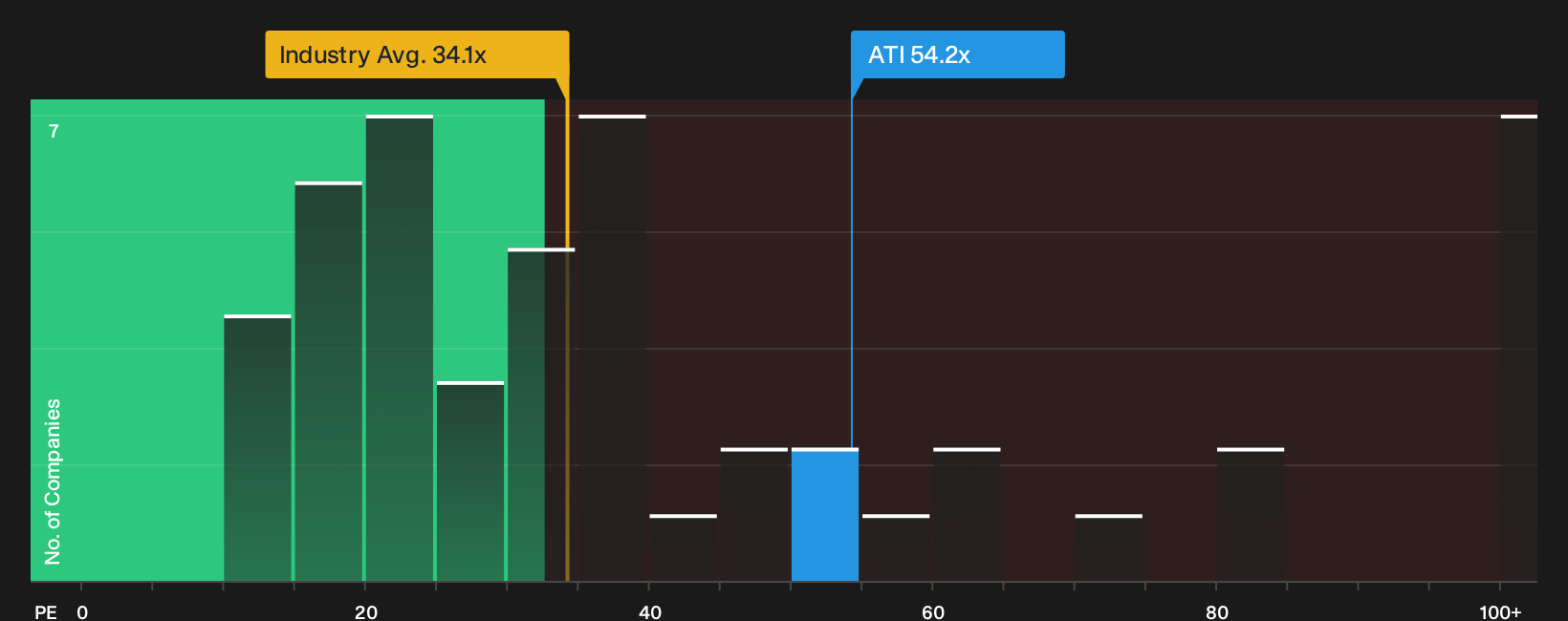Image resolution: width=1568 pixels, height=621 pixels.
Task: Click the histogram bar for PE 10-15
Action: tap(258, 447)
